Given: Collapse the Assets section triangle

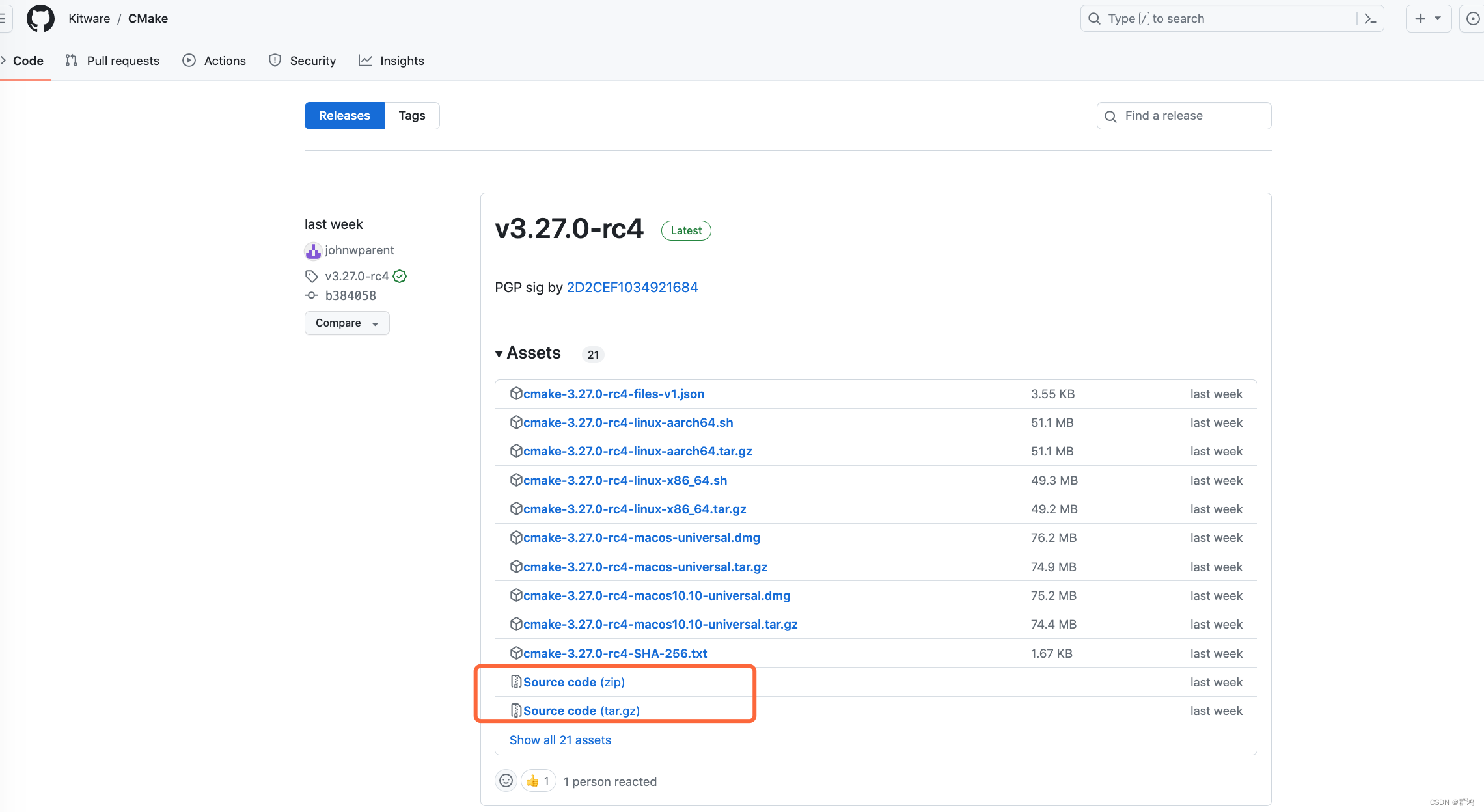Looking at the screenshot, I should tap(499, 354).
